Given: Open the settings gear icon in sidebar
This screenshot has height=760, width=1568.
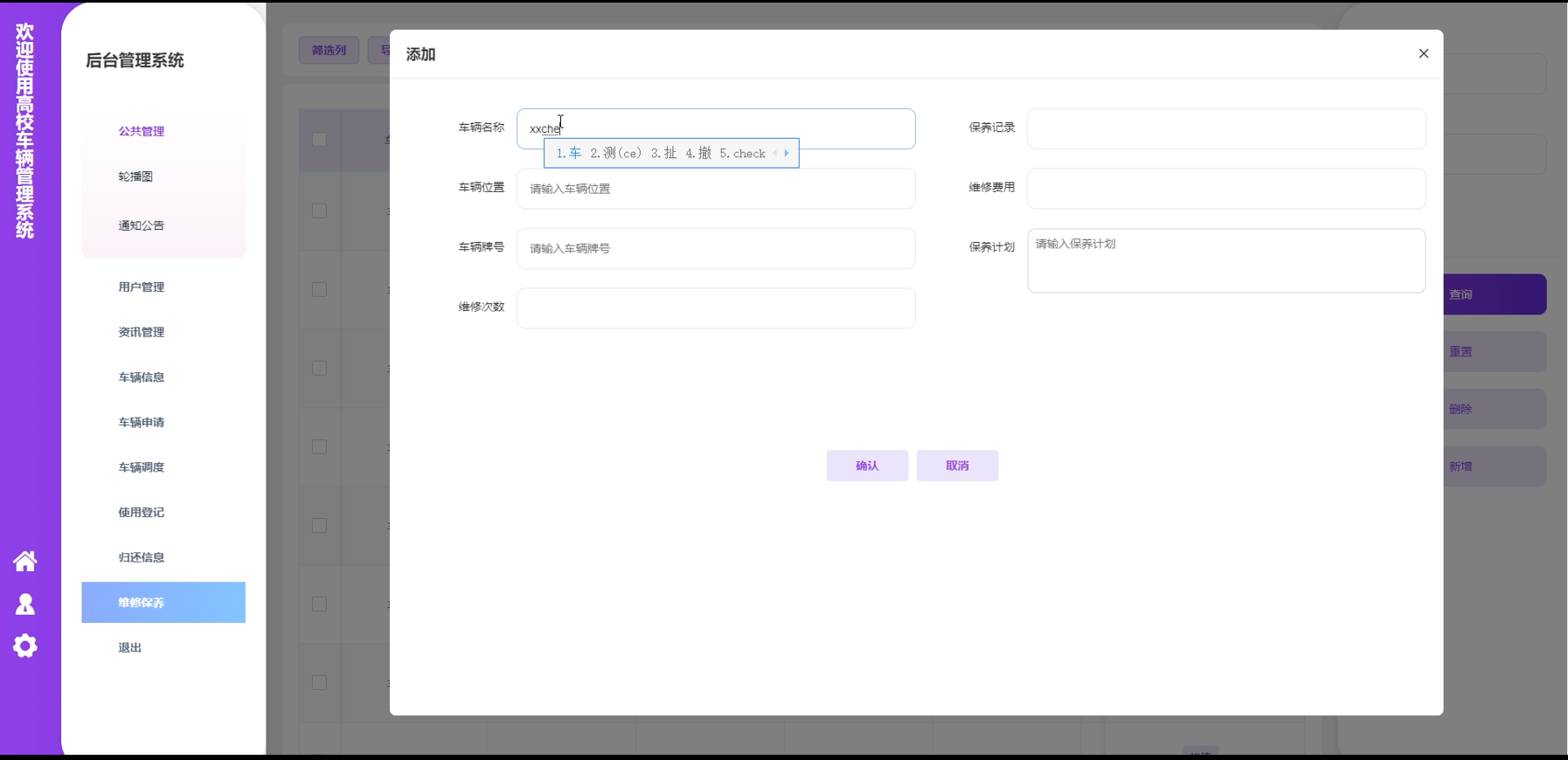Looking at the screenshot, I should [25, 646].
